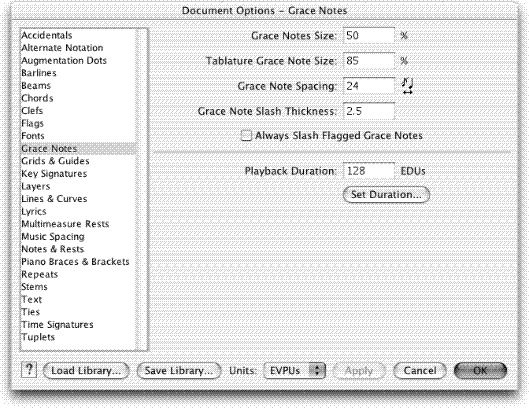Open the Units EVPUs dropdown
The height and width of the screenshot is (408, 529).
tap(294, 371)
